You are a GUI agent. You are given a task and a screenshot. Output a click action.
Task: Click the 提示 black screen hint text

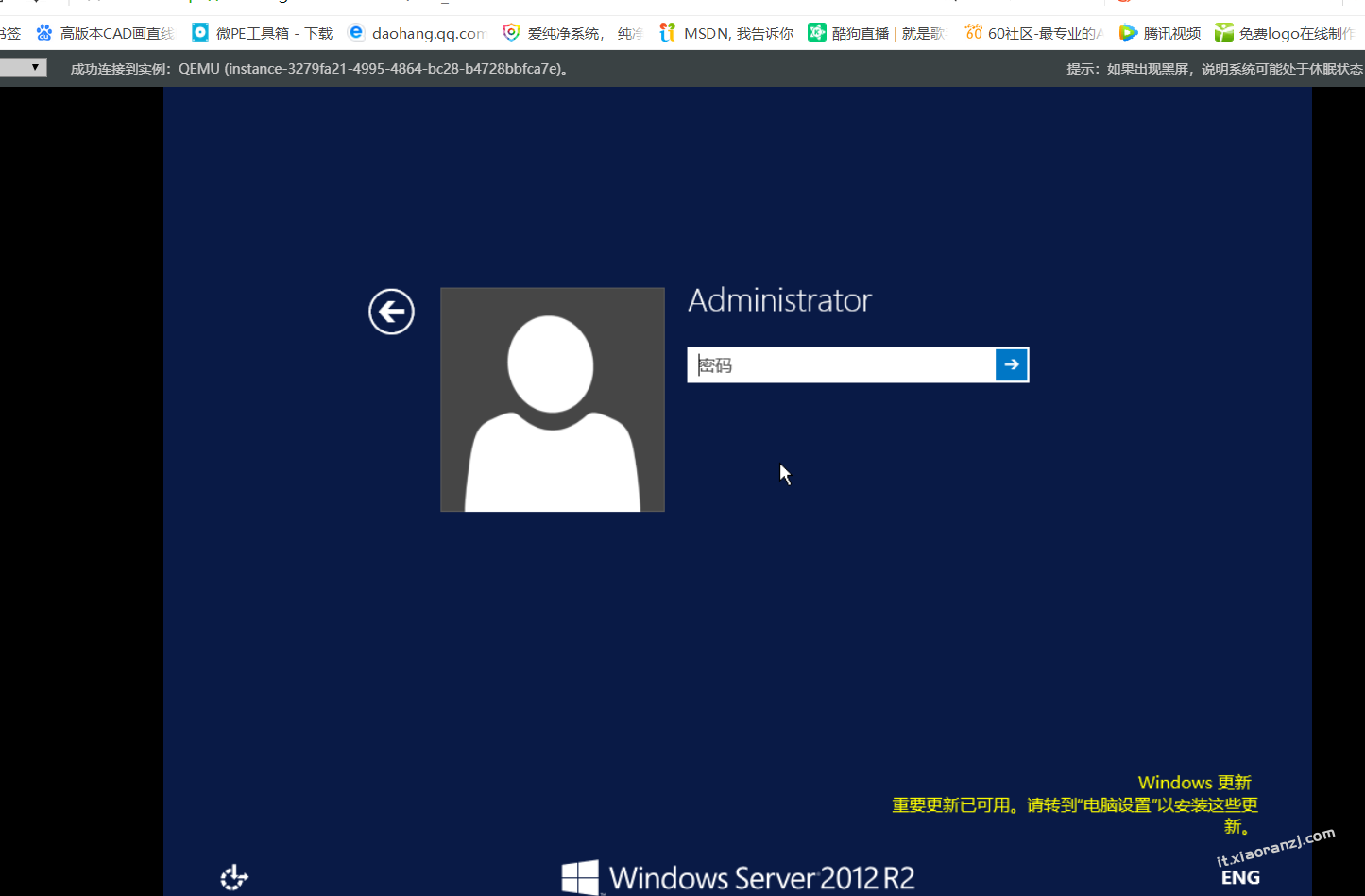tap(1215, 69)
